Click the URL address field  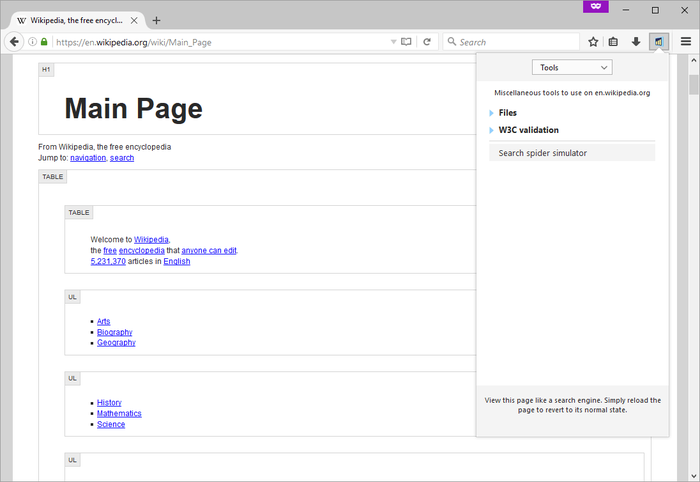221,42
